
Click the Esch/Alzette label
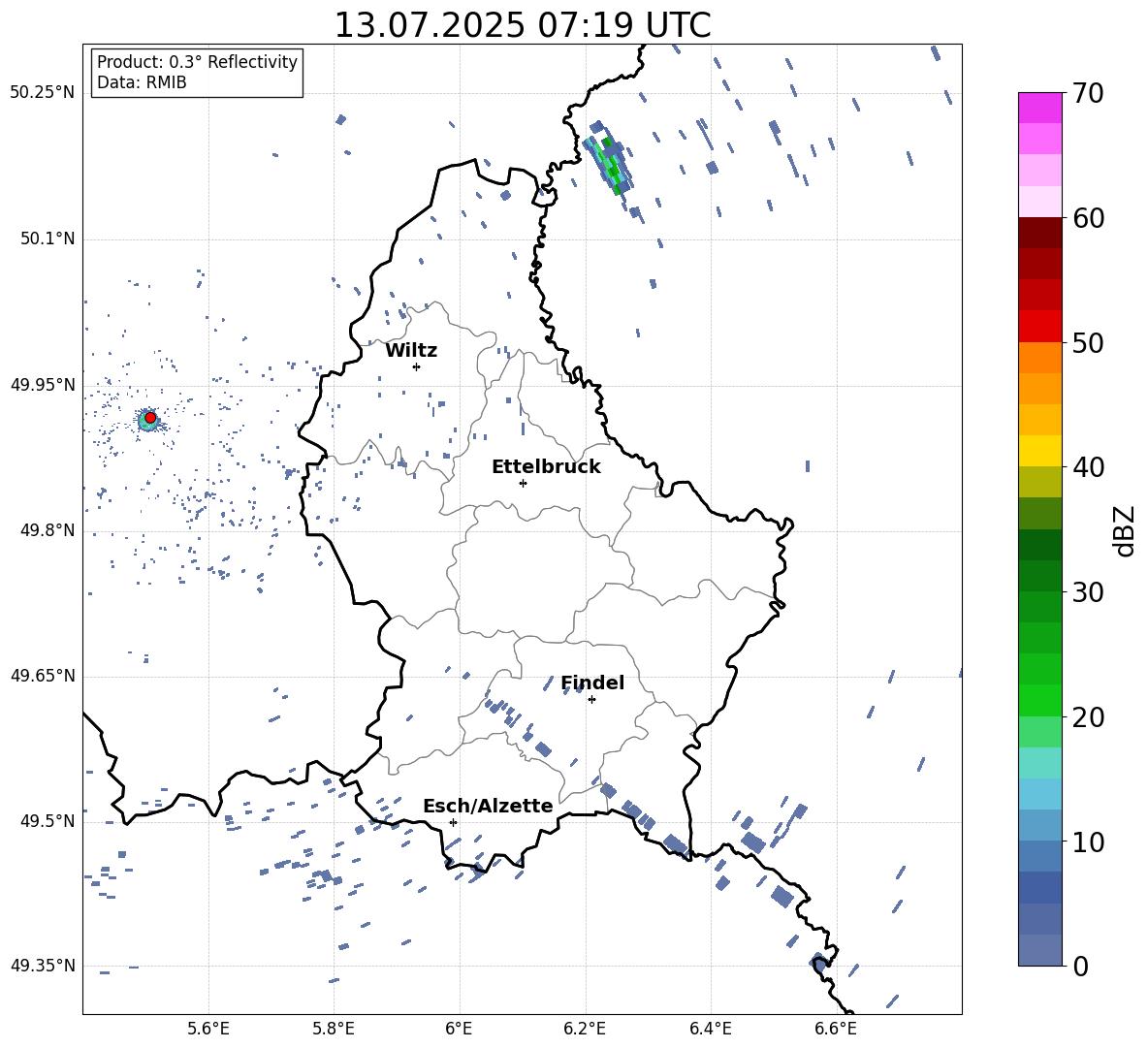tap(488, 806)
